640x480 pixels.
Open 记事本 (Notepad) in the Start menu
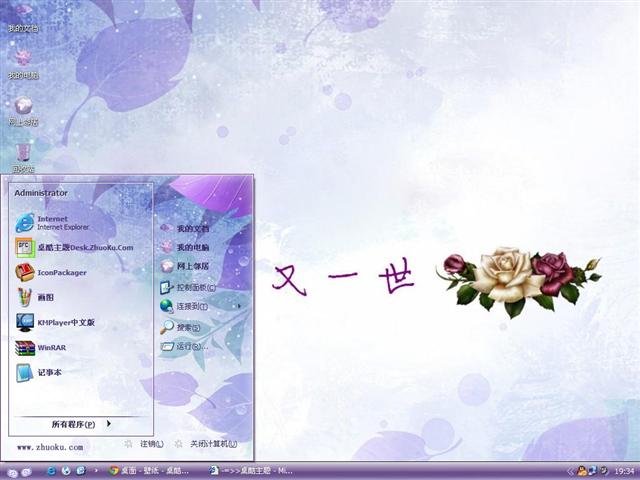click(39, 373)
